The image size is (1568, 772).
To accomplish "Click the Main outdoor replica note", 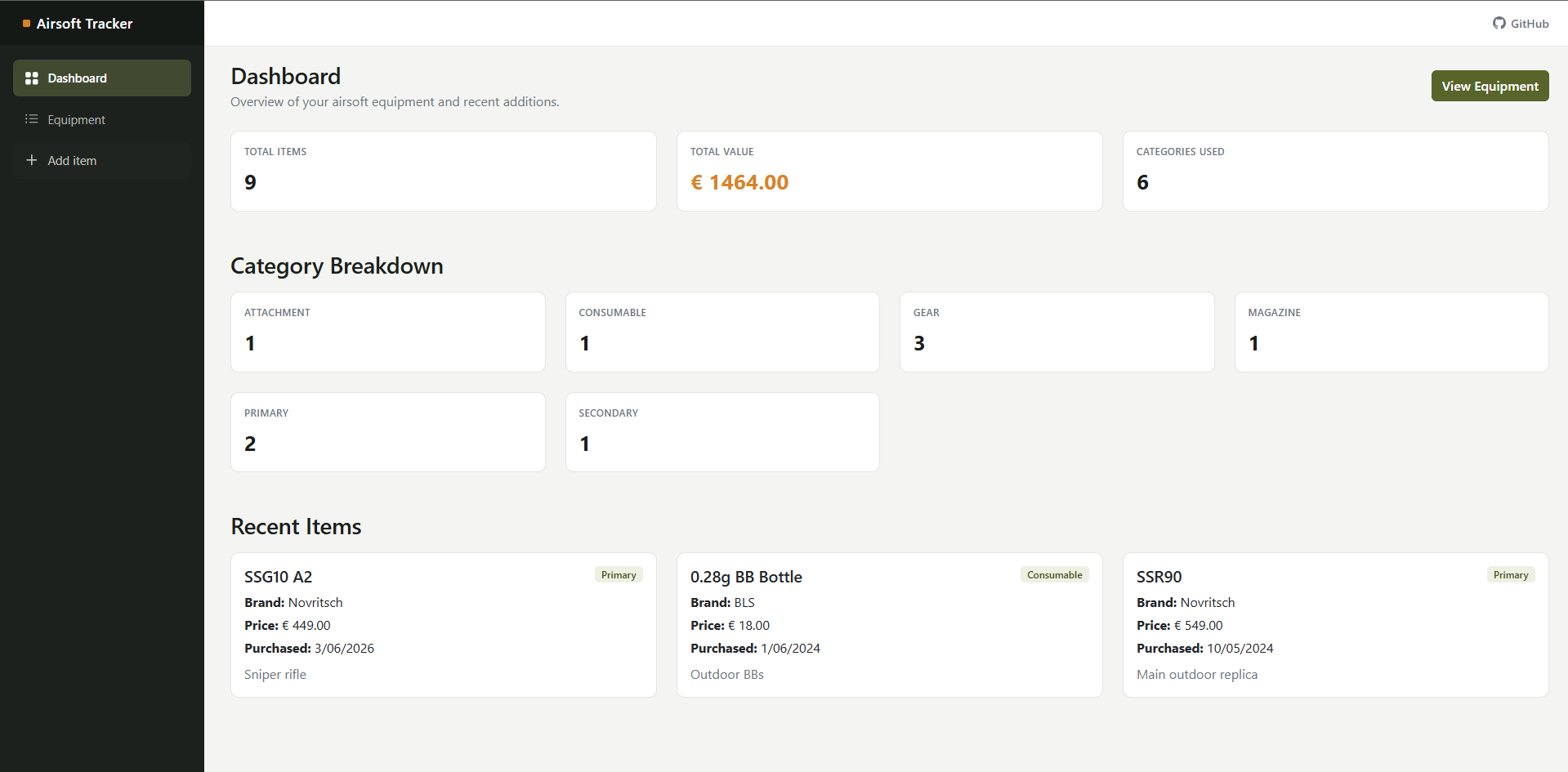I will point(1197,674).
